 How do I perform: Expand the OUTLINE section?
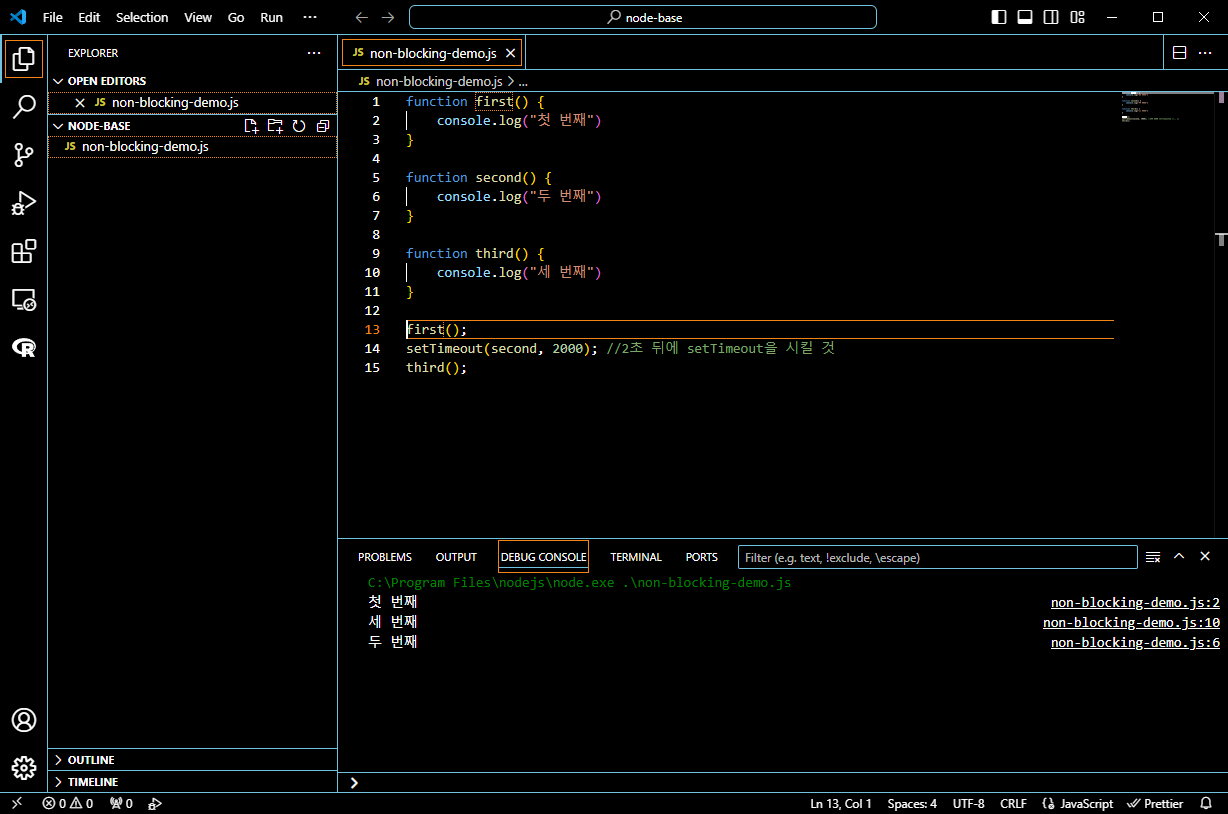click(x=193, y=760)
